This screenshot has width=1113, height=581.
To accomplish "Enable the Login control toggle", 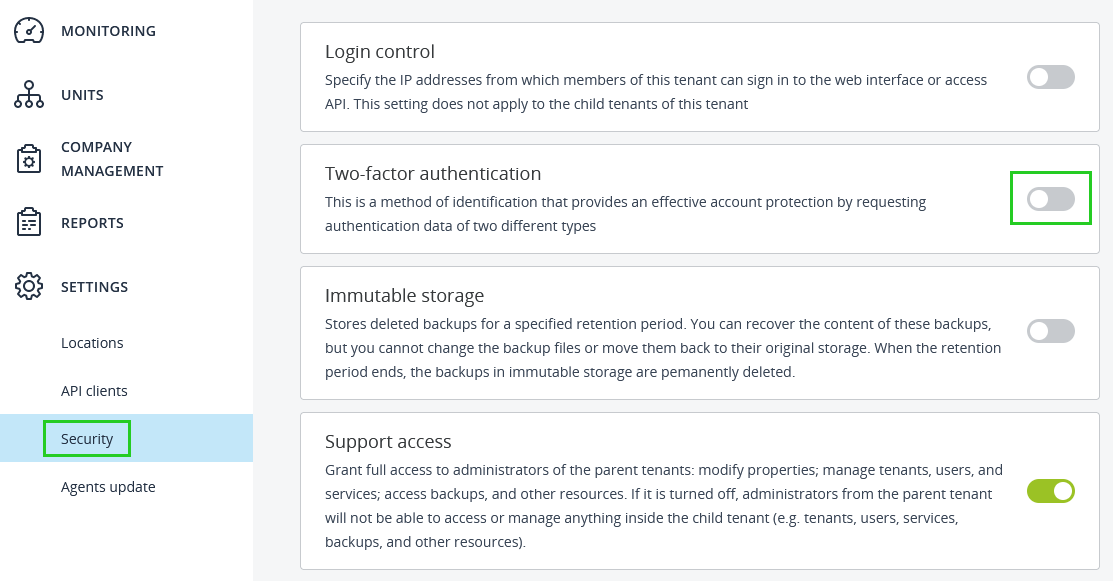I will coord(1050,77).
